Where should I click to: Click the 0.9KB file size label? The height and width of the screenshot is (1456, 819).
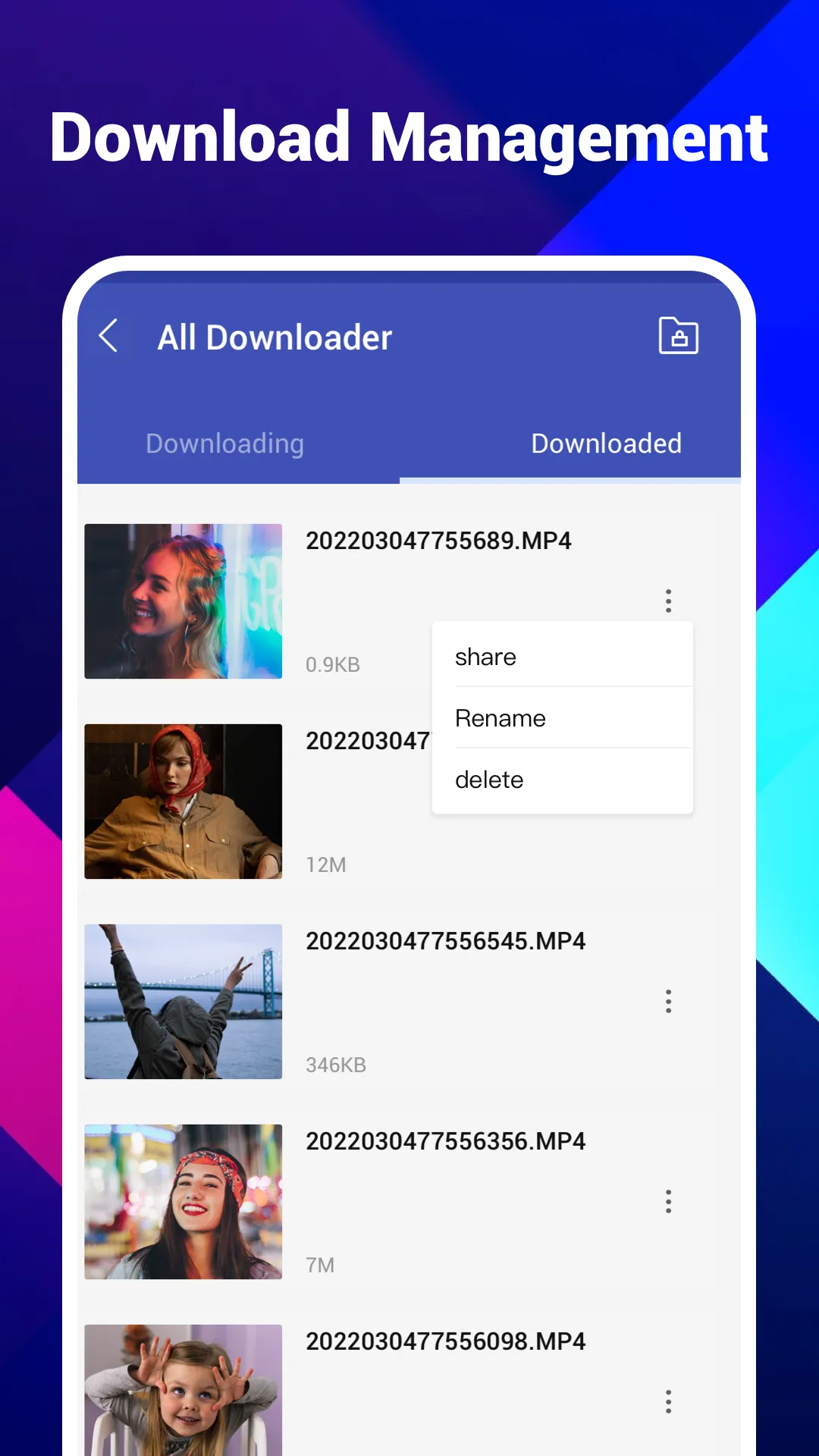click(x=333, y=665)
